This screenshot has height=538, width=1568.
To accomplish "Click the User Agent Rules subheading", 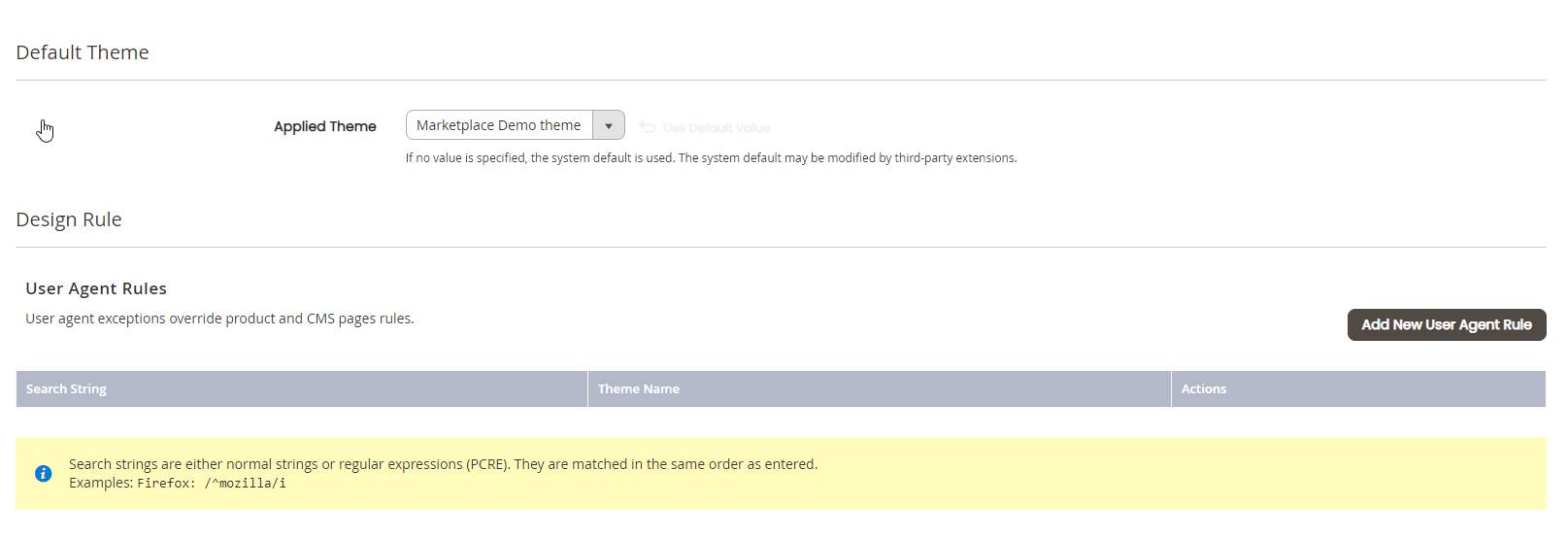I will (96, 288).
